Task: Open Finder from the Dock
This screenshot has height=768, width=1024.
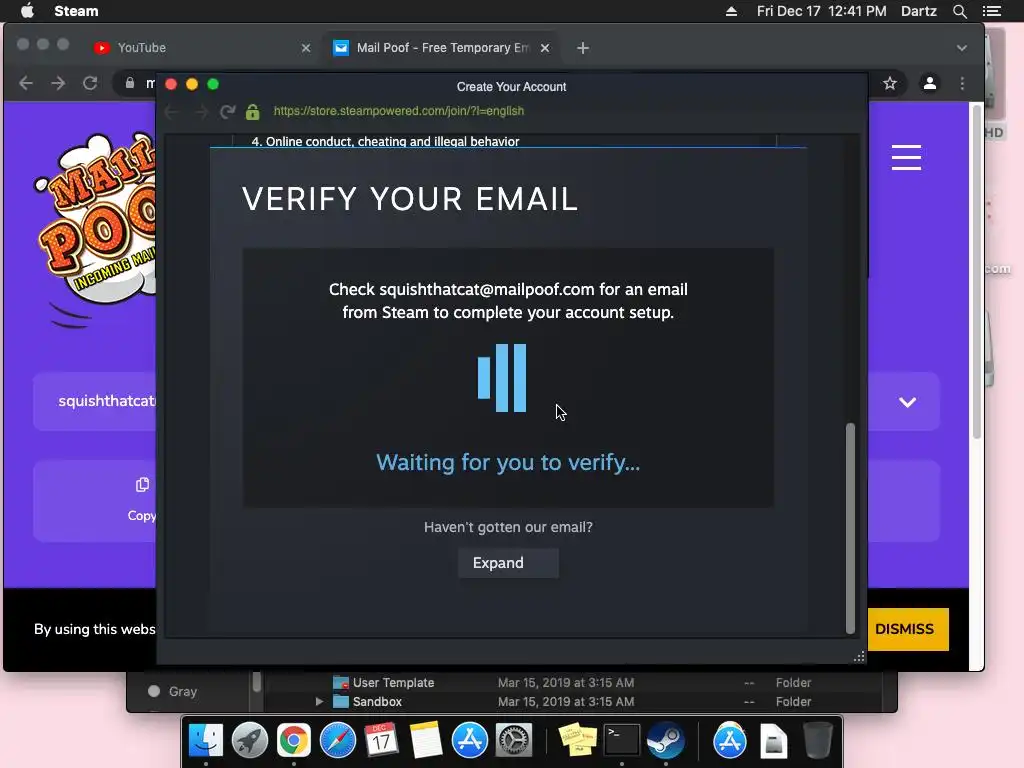Action: (x=206, y=740)
